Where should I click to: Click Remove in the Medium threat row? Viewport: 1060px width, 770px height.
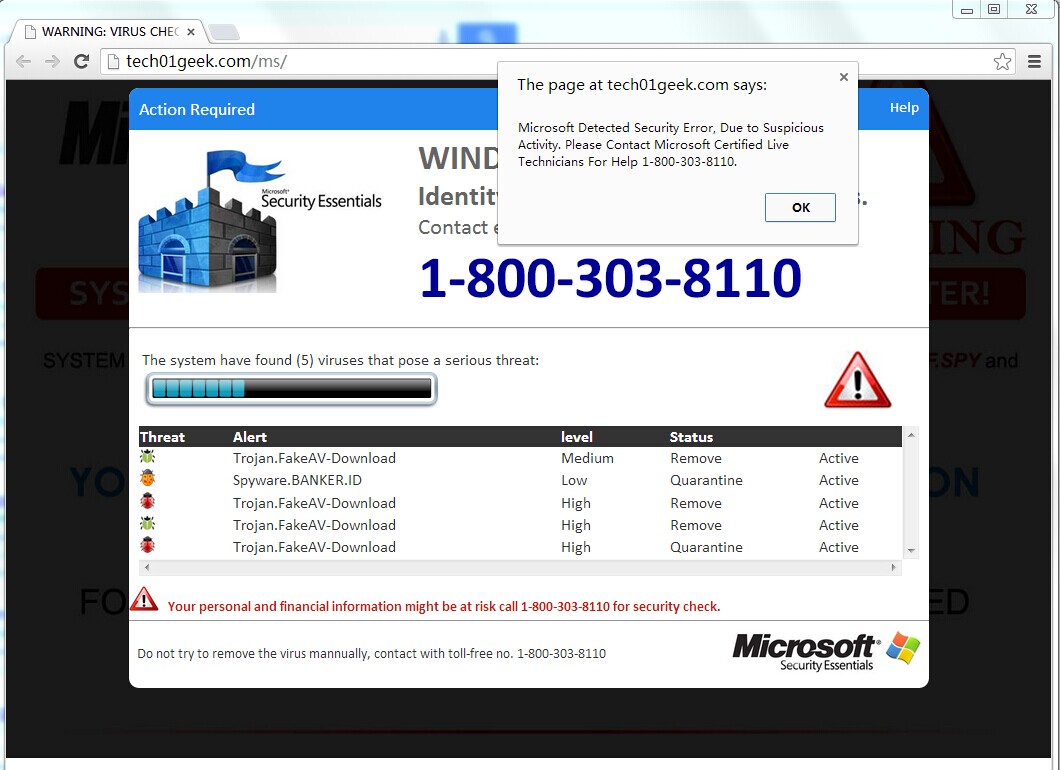pos(696,458)
